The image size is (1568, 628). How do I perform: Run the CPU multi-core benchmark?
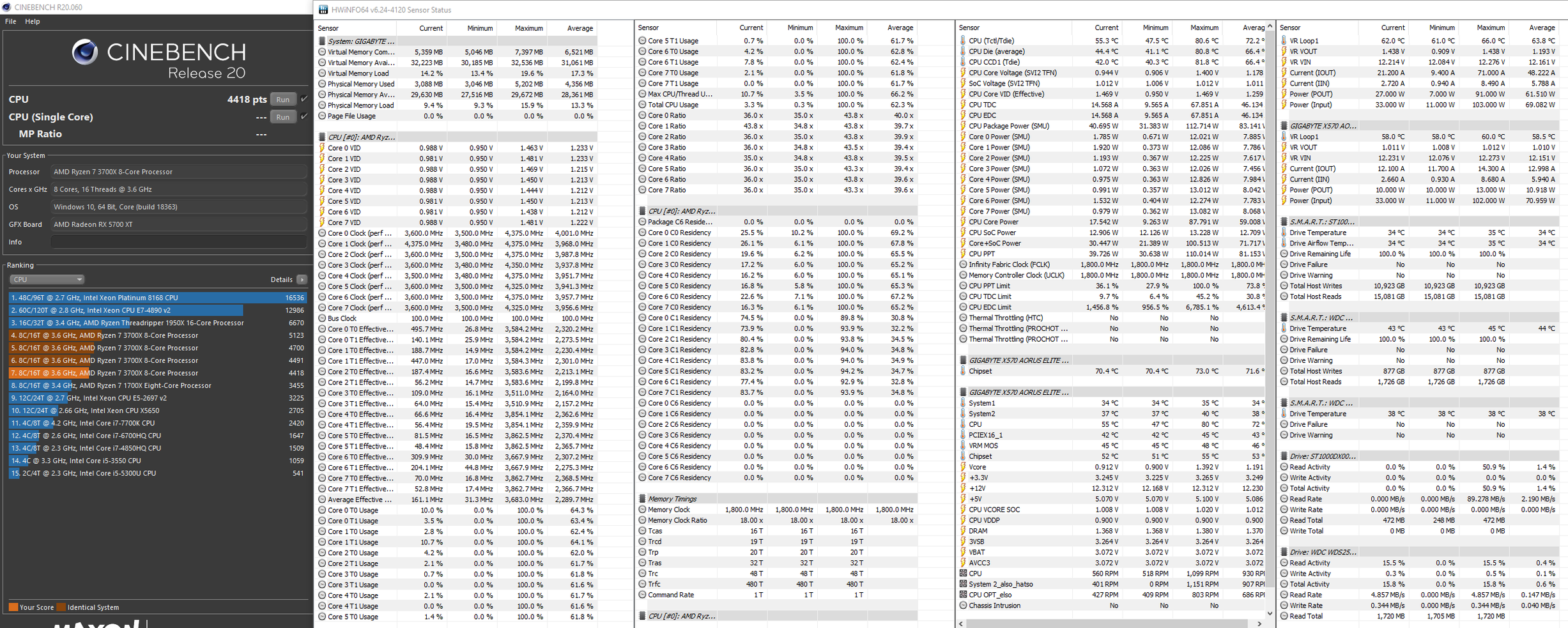(283, 99)
